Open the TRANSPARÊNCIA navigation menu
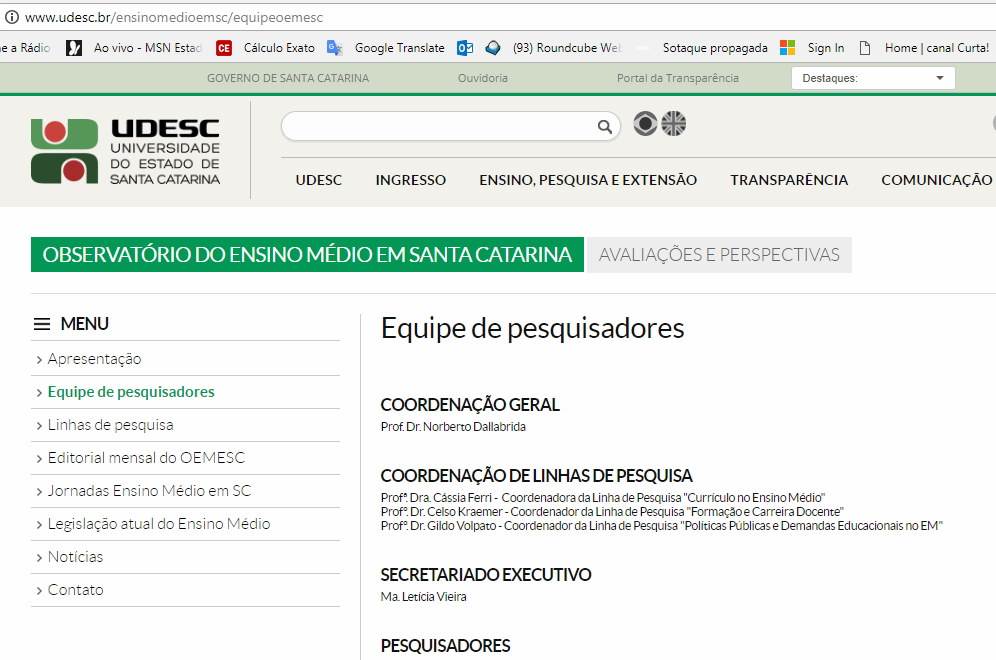This screenshot has height=660, width=996. tap(789, 180)
